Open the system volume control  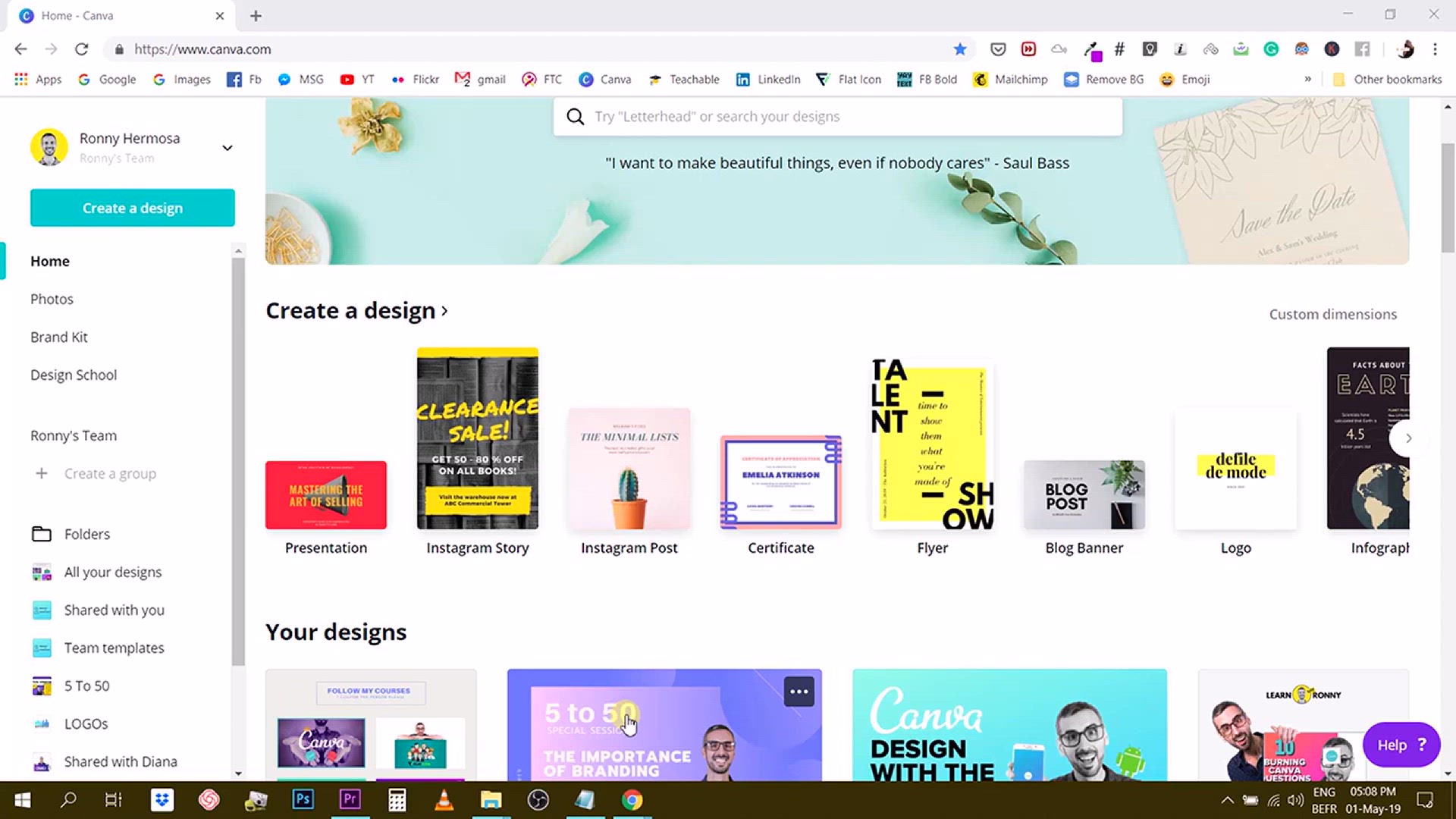1295,800
